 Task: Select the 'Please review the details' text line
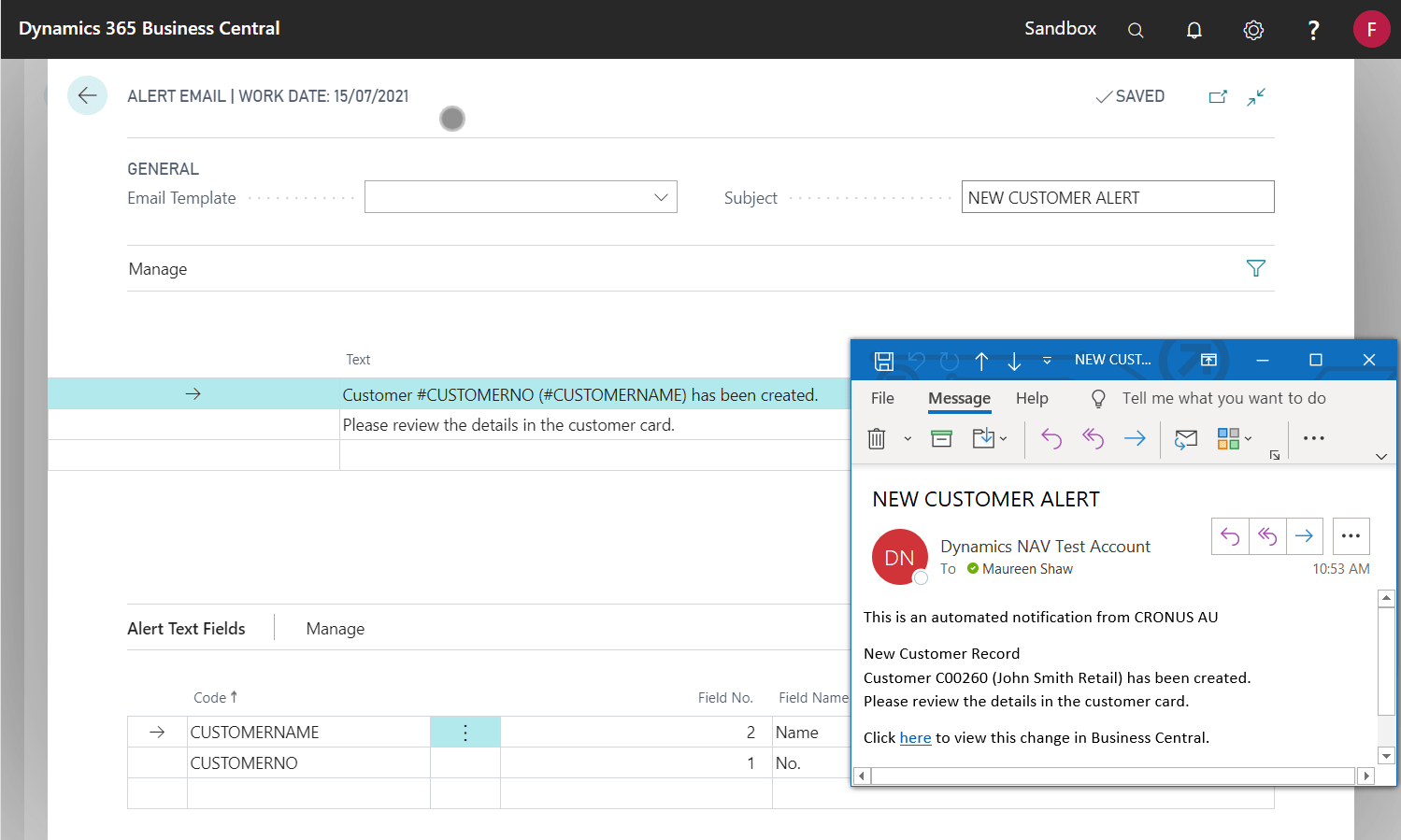point(508,425)
